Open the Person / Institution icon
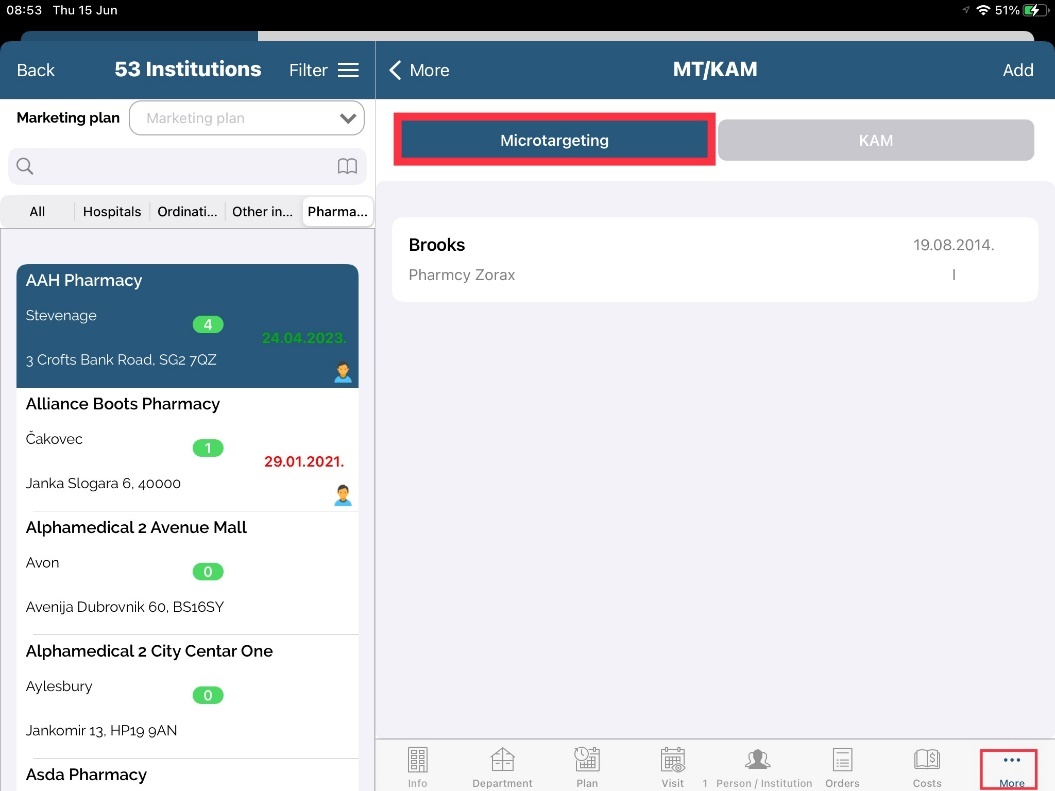Image resolution: width=1055 pixels, height=791 pixels. [757, 761]
